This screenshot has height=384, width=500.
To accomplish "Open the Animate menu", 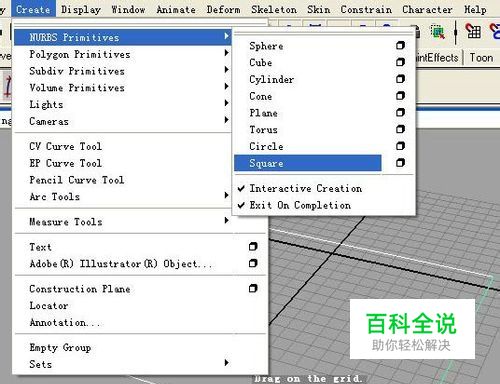I will (176, 9).
